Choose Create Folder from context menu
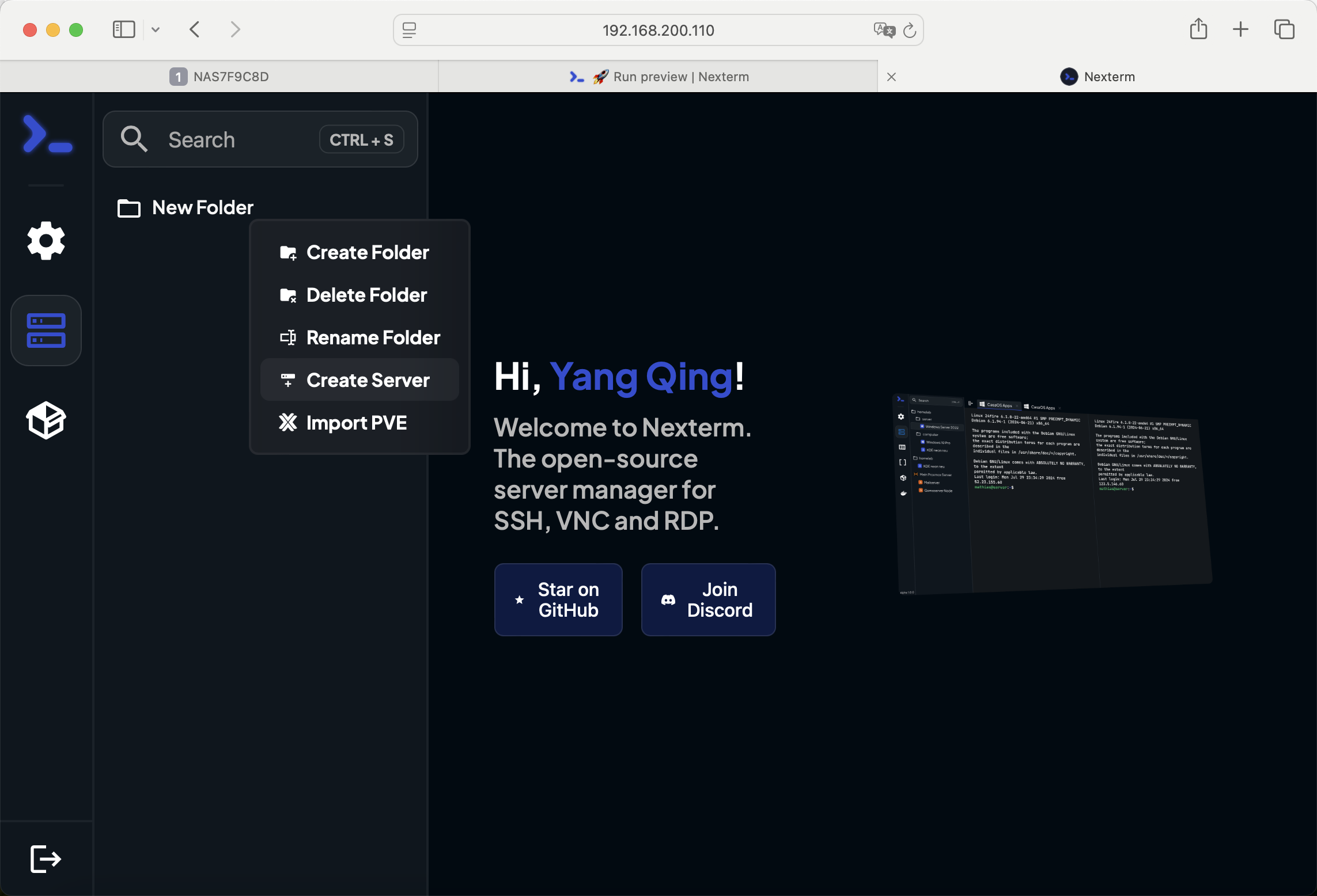 (x=359, y=252)
